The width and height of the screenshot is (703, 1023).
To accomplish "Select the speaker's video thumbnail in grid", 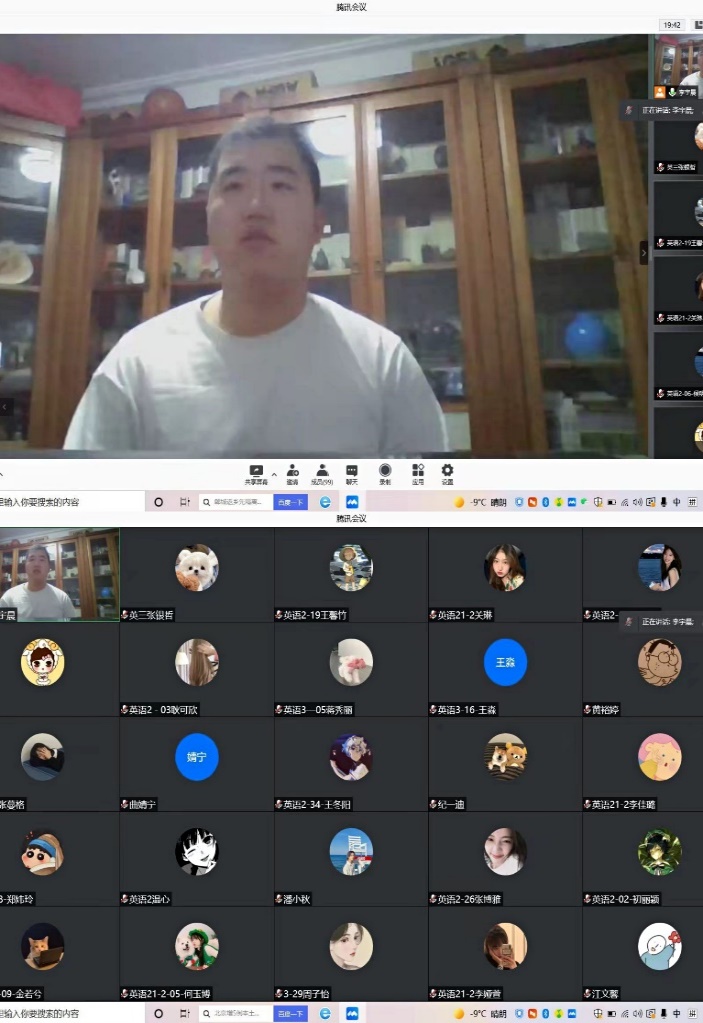I will 58,575.
